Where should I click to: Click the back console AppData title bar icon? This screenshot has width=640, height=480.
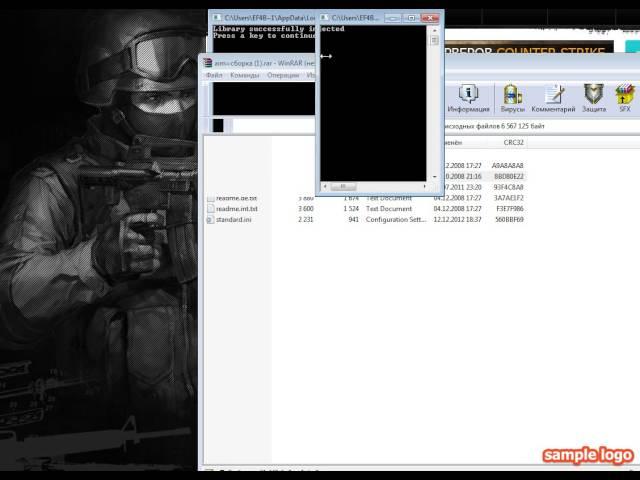pos(217,18)
